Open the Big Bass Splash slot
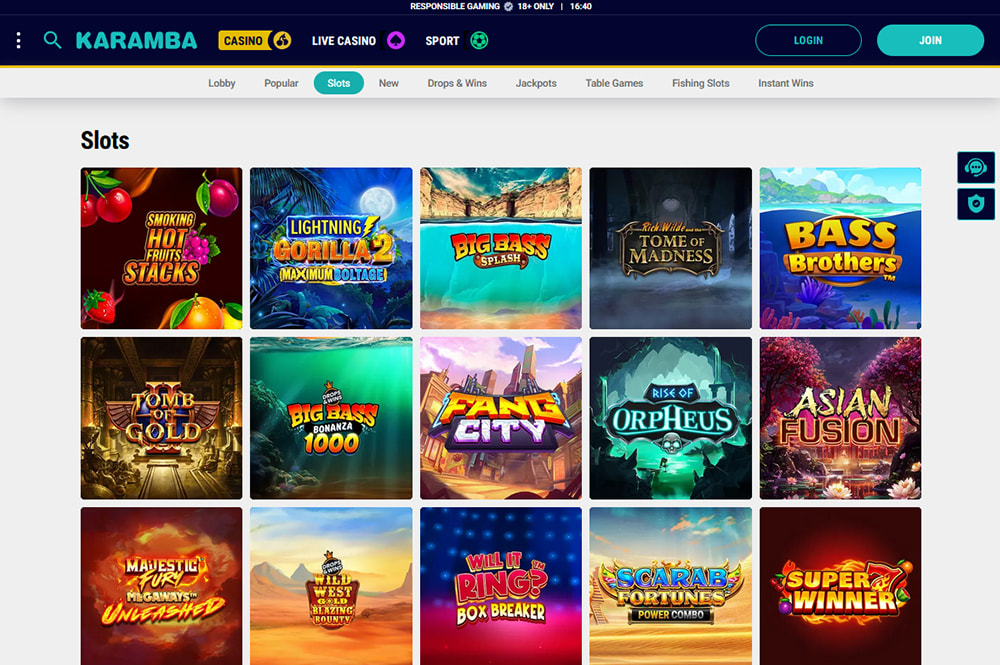Viewport: 1000px width, 665px height. (x=501, y=248)
